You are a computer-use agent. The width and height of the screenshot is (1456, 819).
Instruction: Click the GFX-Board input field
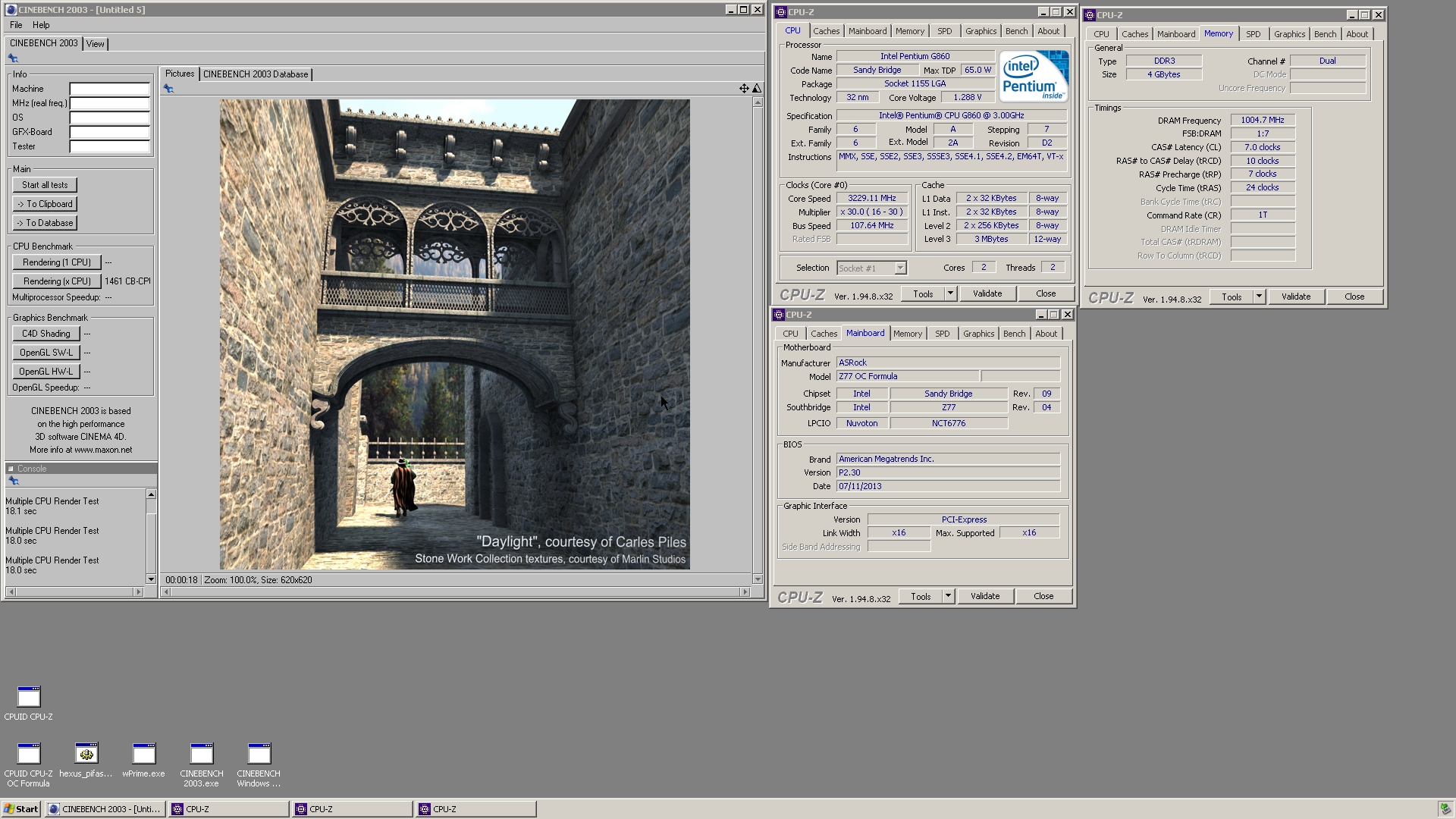(110, 132)
